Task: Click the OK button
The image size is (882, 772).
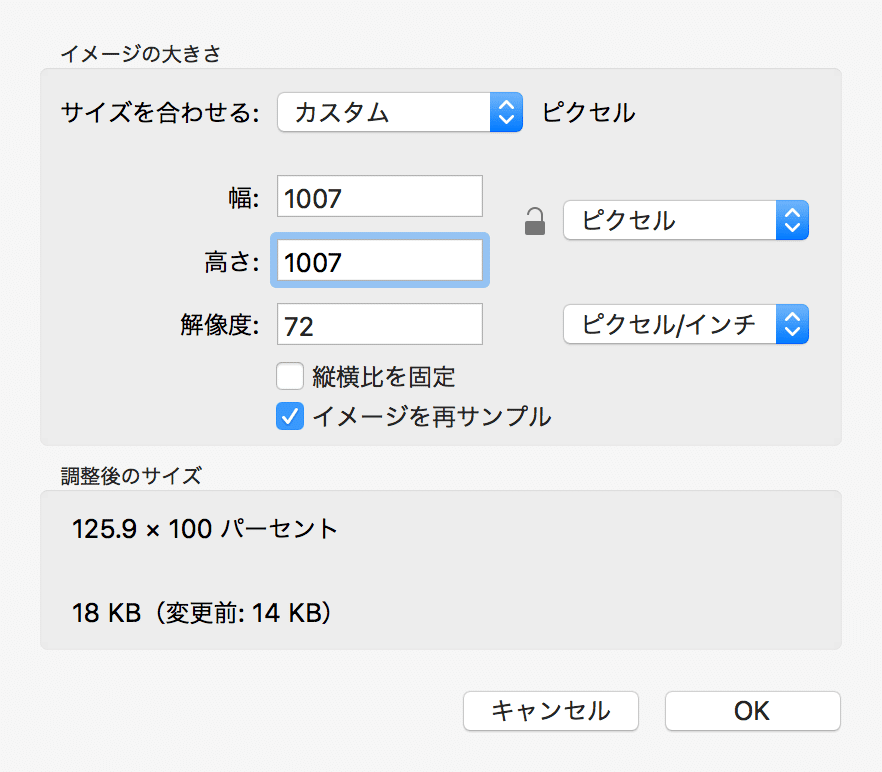Action: pyautogui.click(x=753, y=711)
